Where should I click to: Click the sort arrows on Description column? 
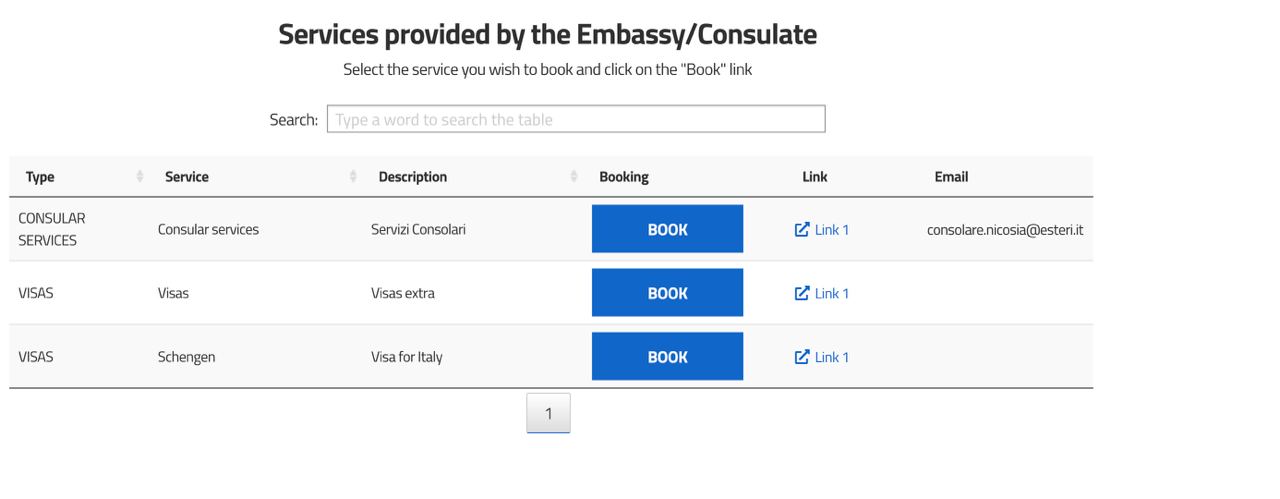(x=574, y=177)
